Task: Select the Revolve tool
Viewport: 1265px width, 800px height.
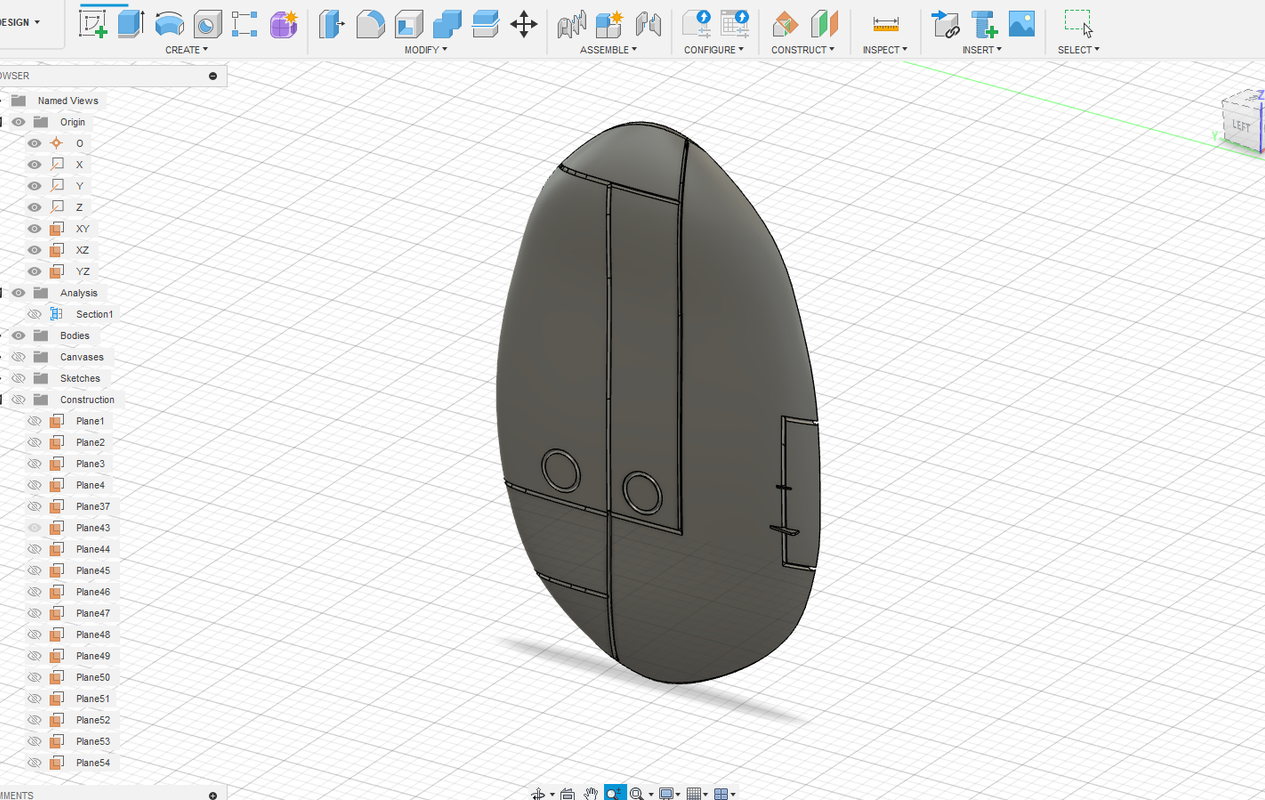Action: [x=169, y=24]
